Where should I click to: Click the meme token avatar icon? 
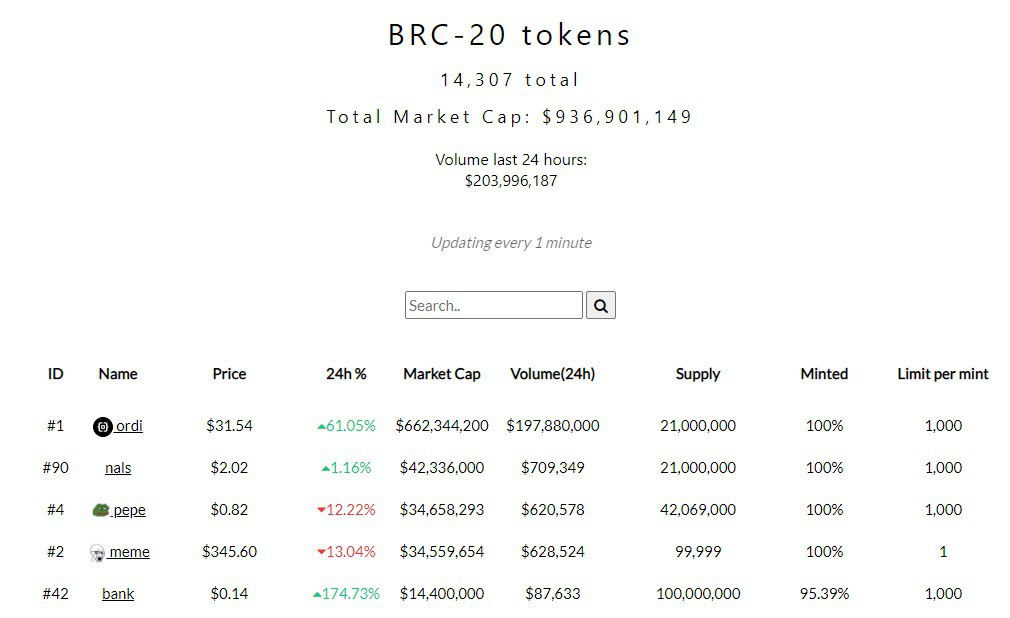[x=97, y=553]
